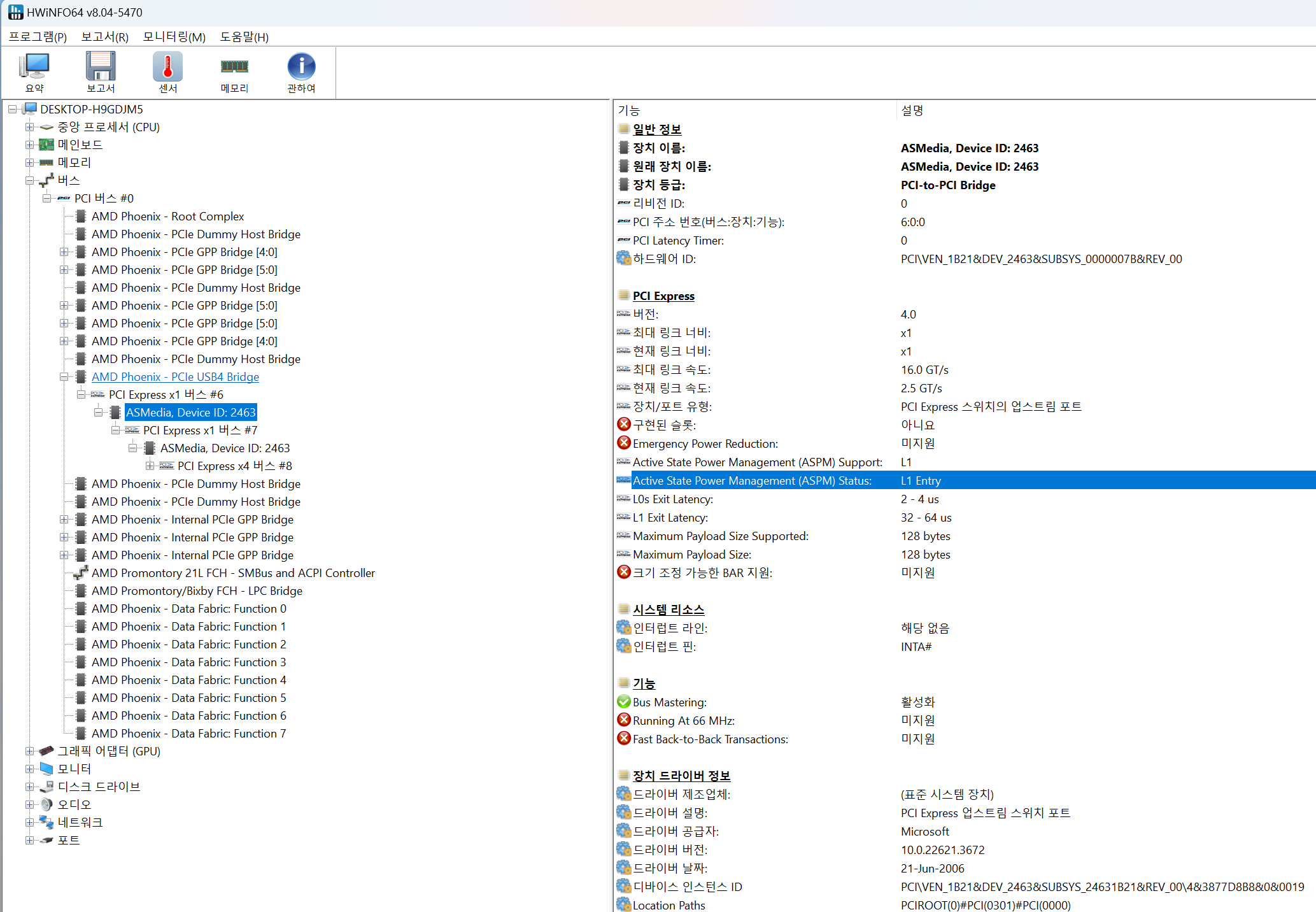Click the AMD Phoenix - PCIe USB4 Bridge link
The width and height of the screenshot is (1316, 912).
click(175, 376)
